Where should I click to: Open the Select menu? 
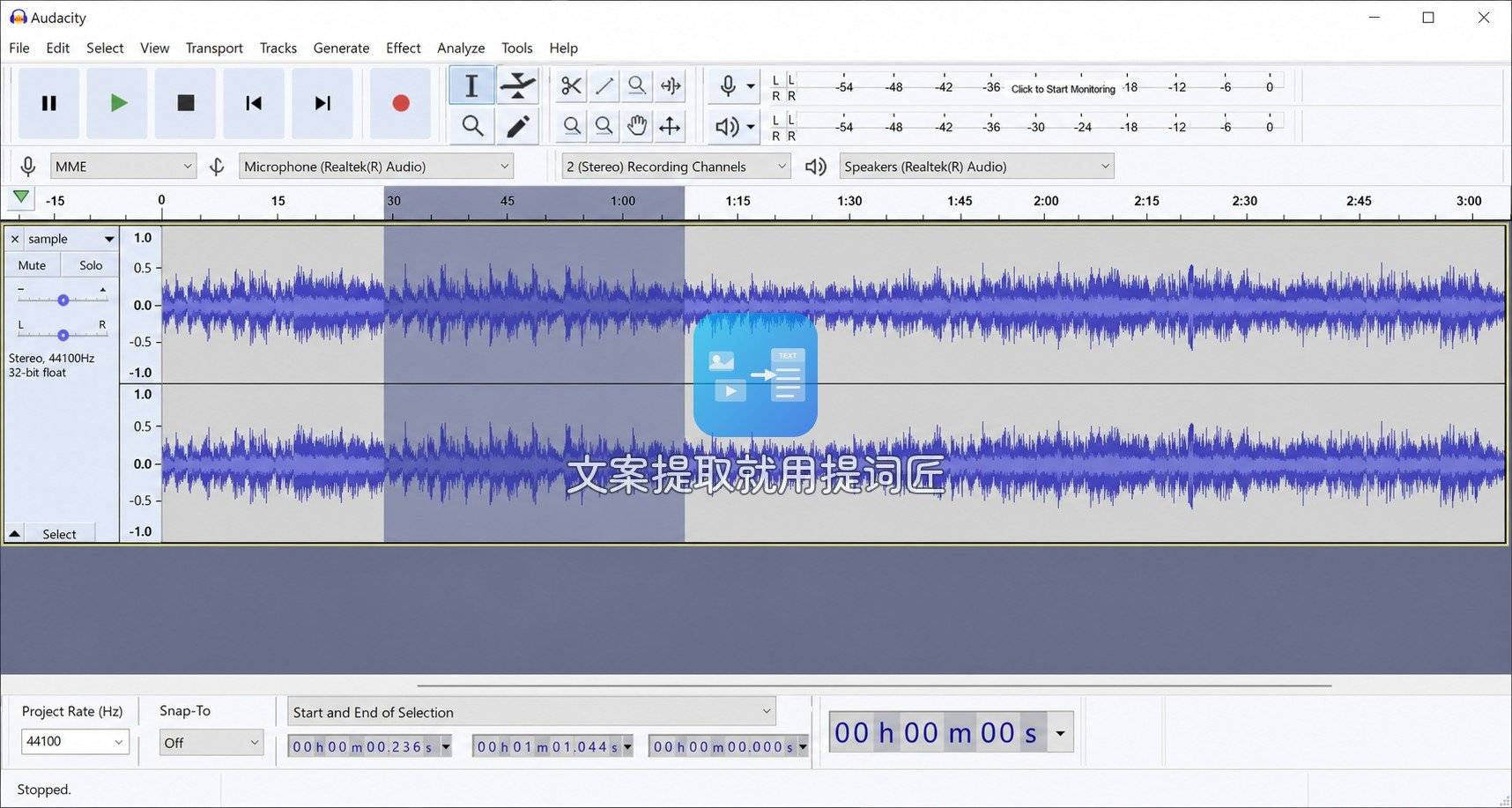coord(105,48)
